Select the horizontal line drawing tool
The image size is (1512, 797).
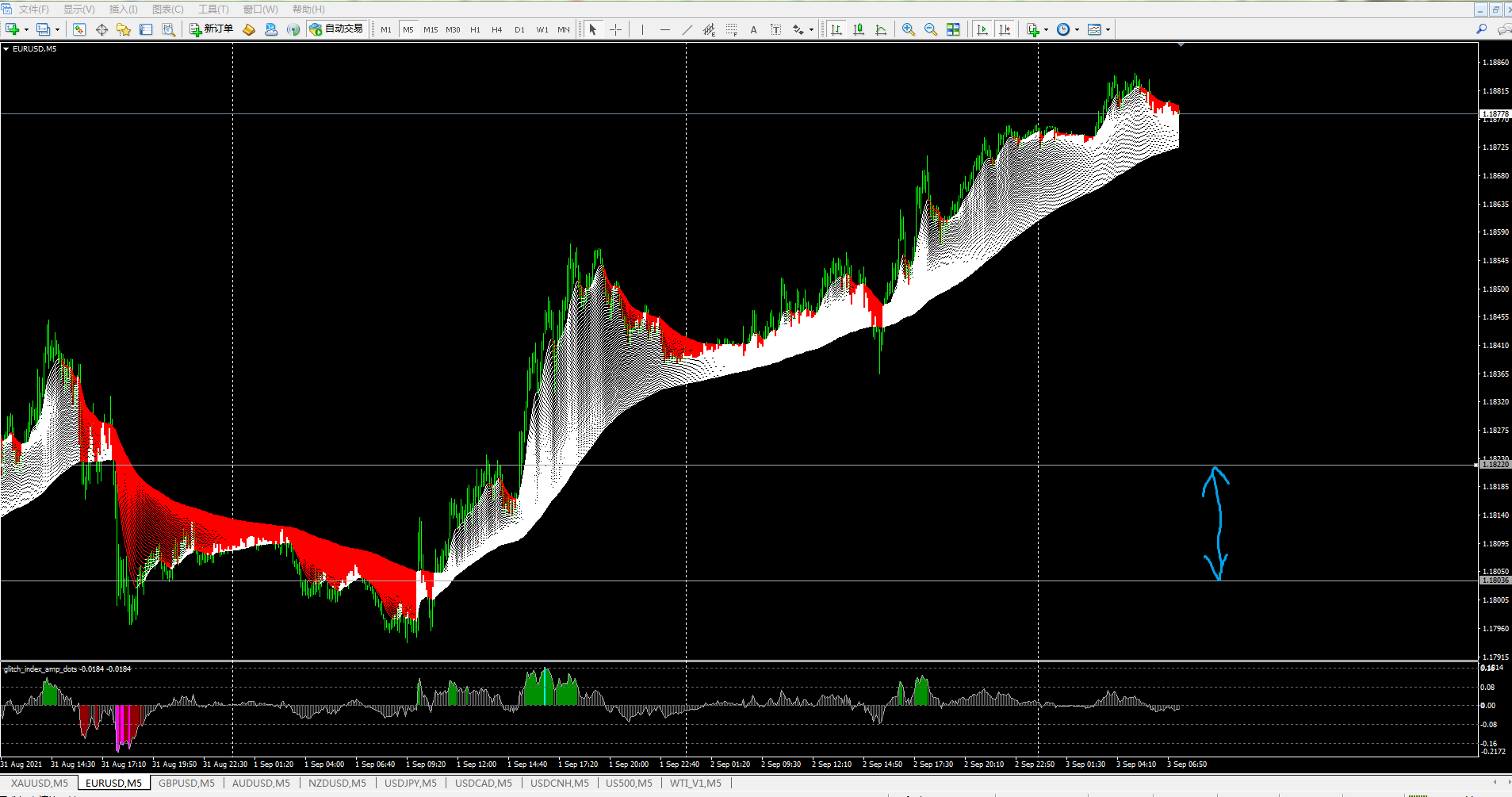click(664, 29)
